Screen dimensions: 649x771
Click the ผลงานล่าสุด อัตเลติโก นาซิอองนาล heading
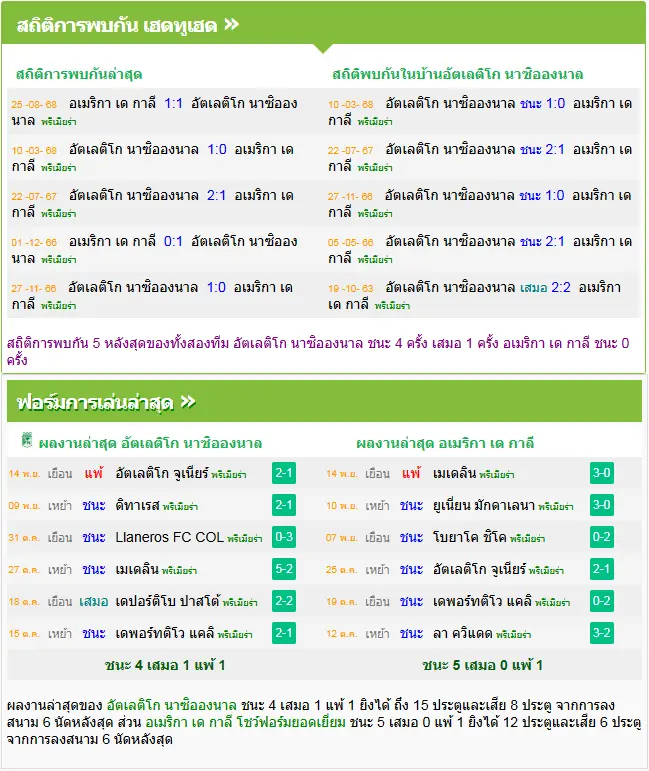point(150,444)
